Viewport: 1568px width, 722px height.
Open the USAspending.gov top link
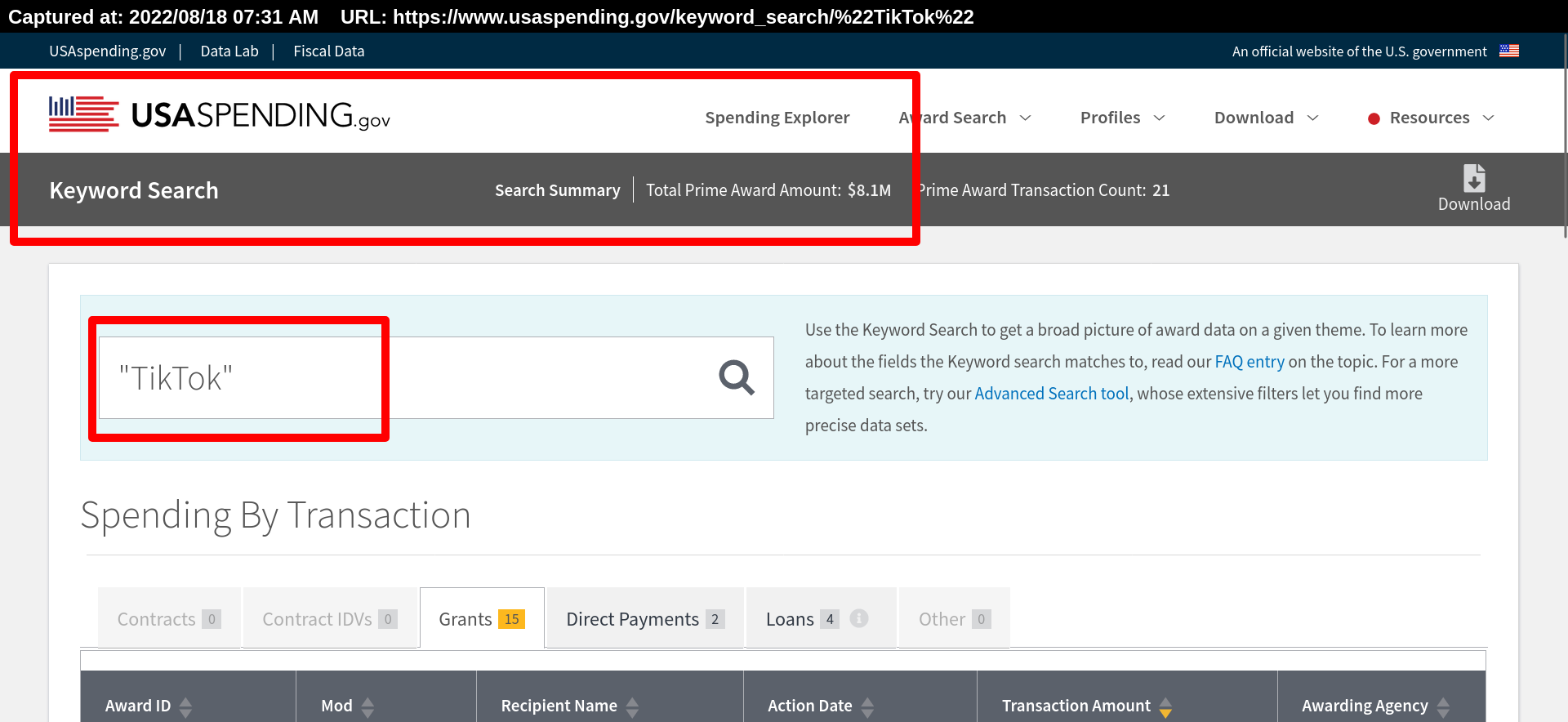click(x=107, y=51)
